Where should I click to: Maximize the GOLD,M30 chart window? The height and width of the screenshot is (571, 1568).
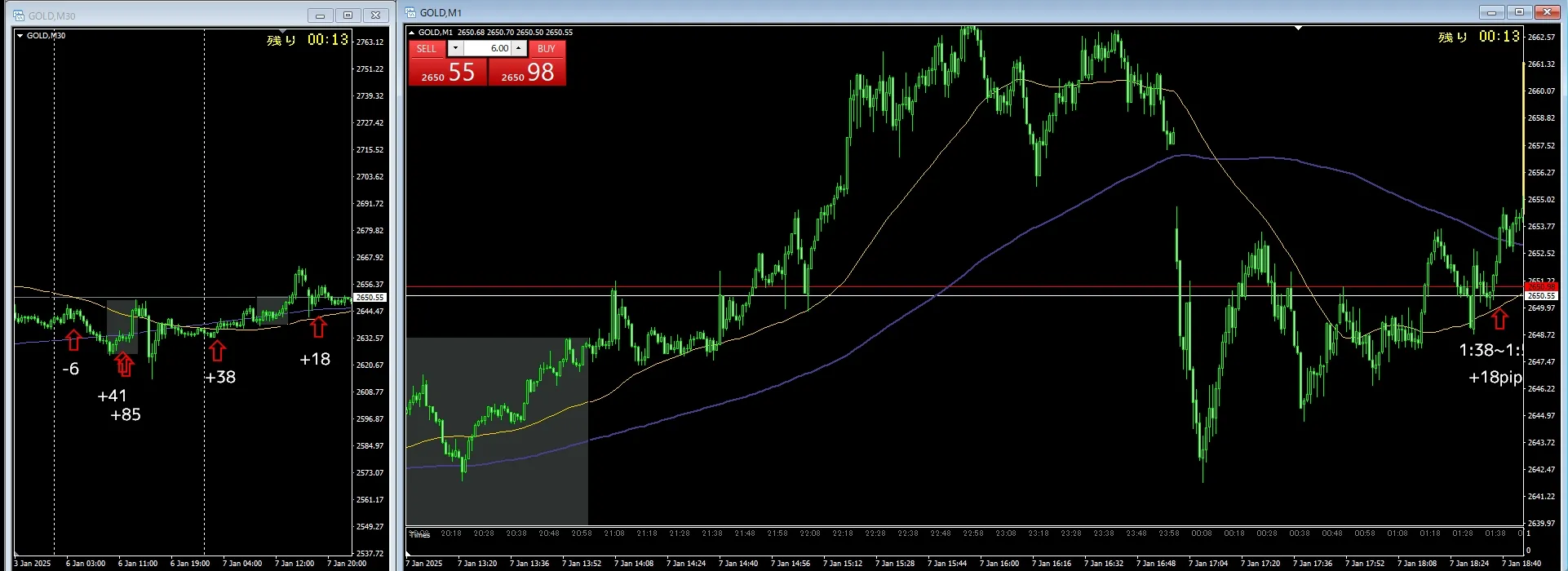click(348, 15)
